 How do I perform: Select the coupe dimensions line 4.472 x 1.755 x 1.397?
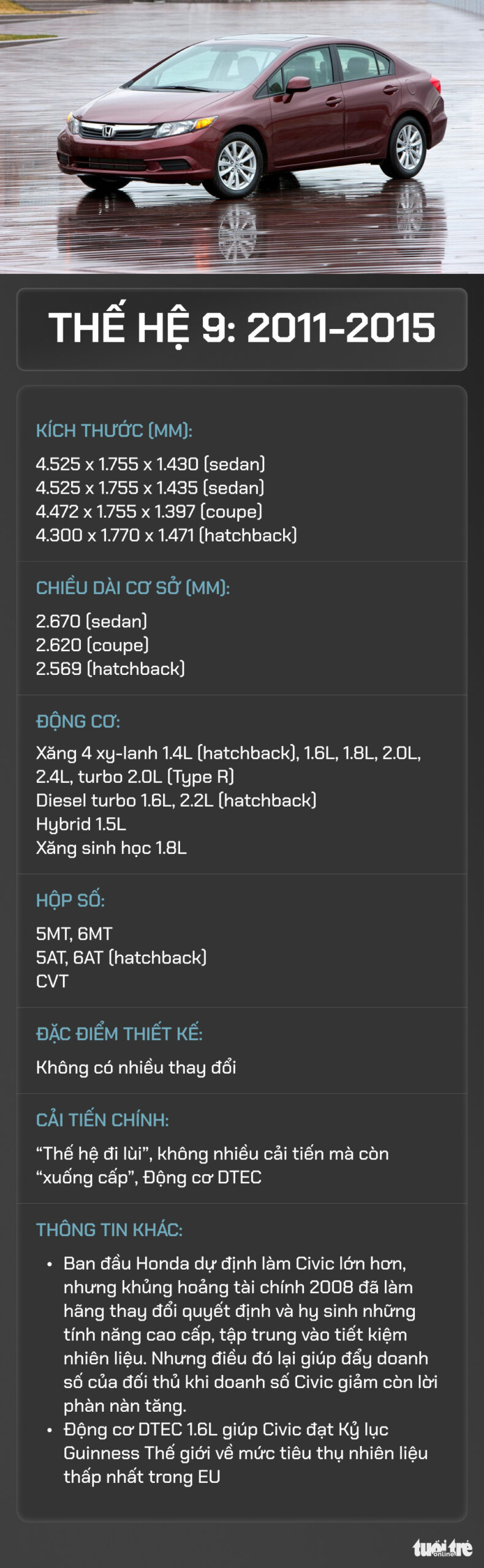(x=149, y=511)
